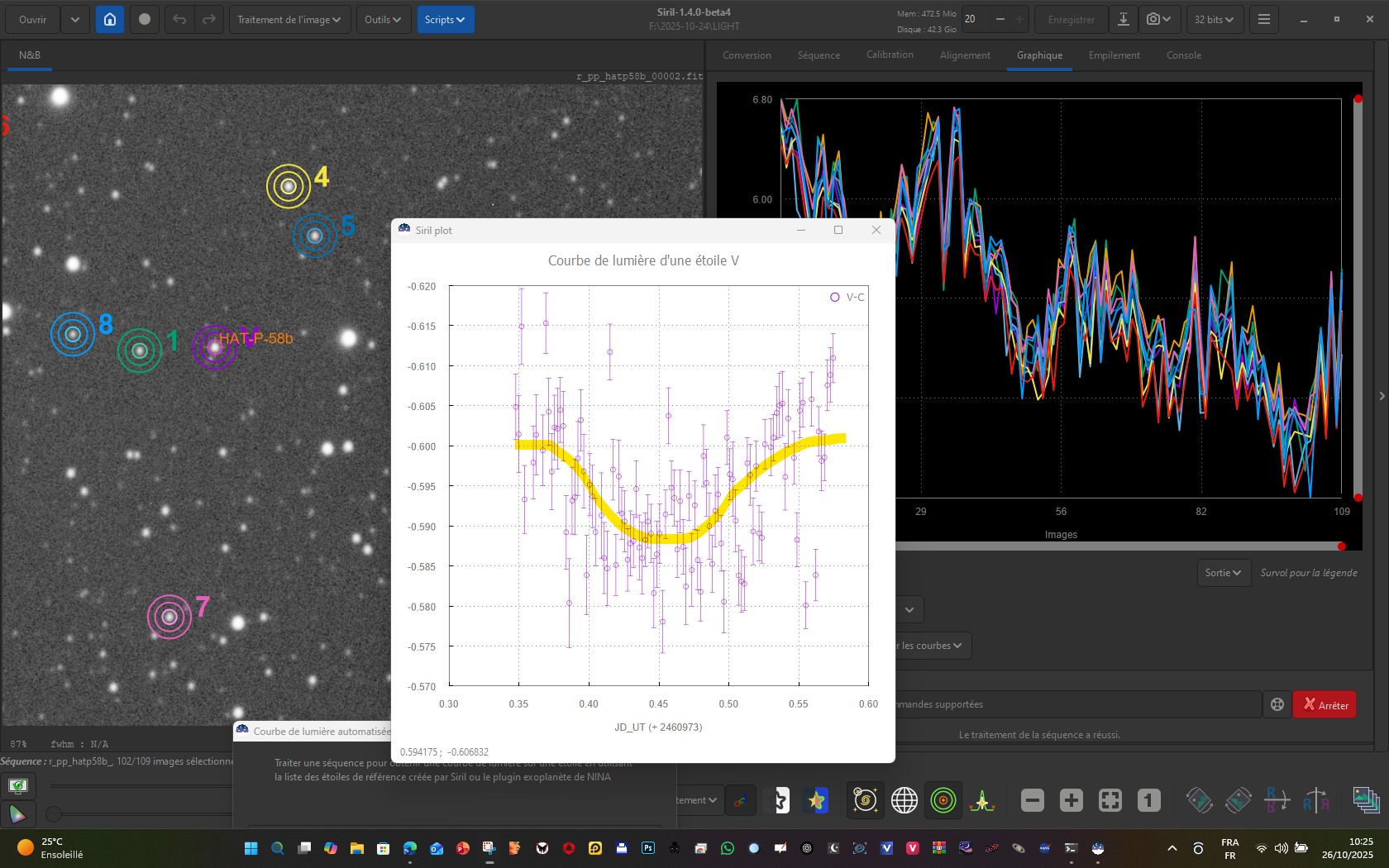Click the photometry concentric circles icon
The image size is (1389, 868).
point(943,800)
